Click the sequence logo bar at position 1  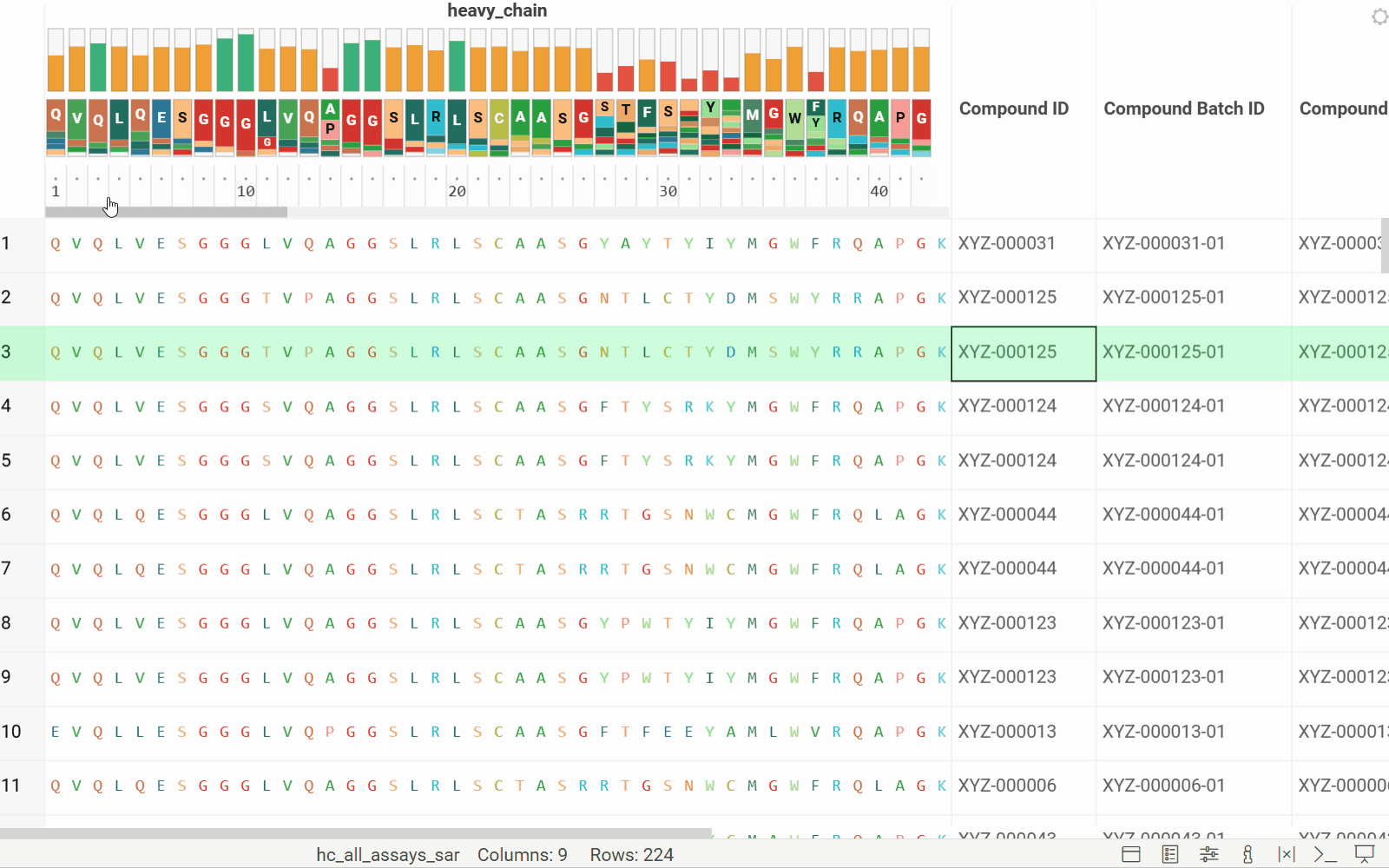tap(56, 61)
